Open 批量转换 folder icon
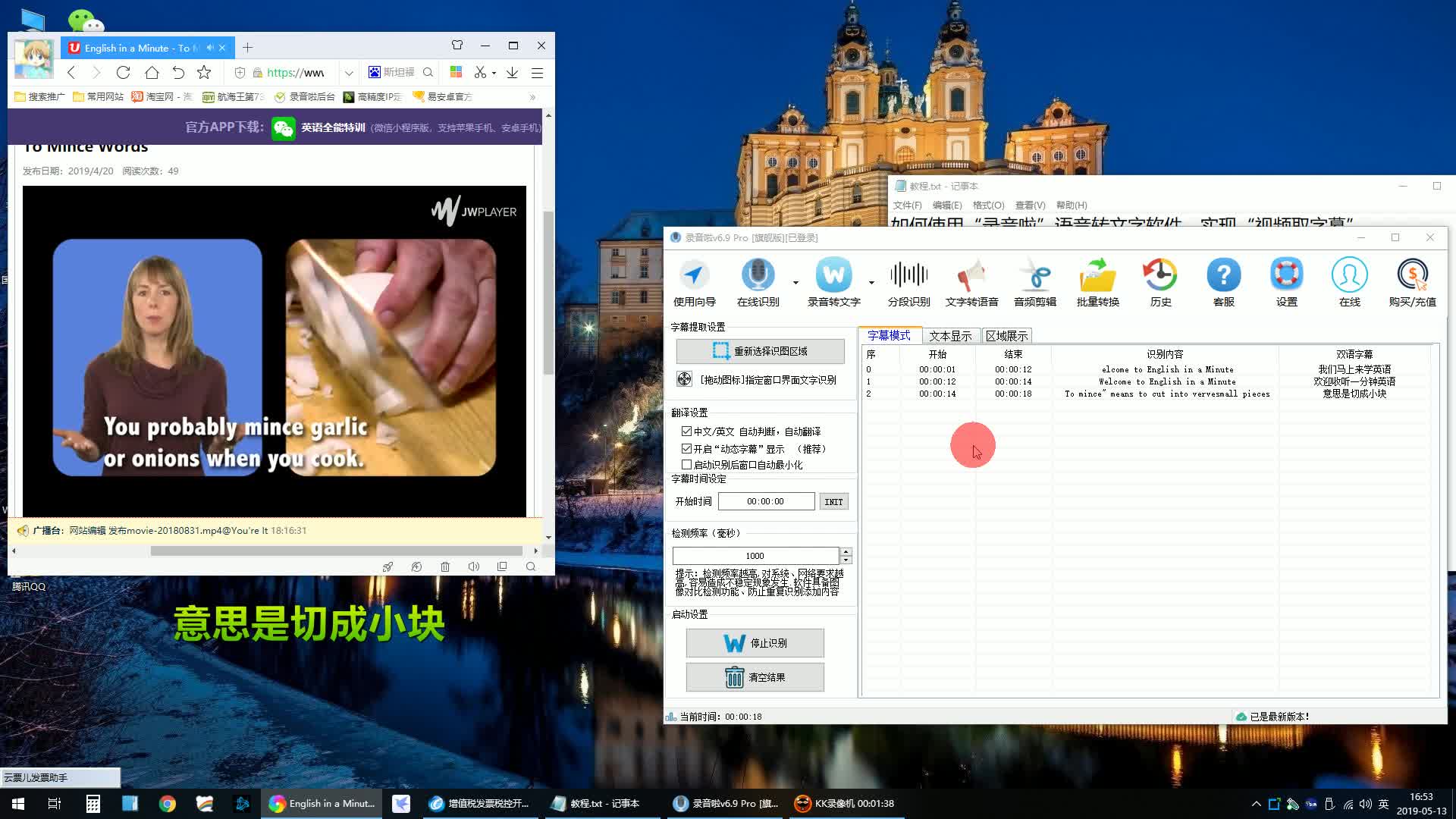The image size is (1456, 819). pyautogui.click(x=1097, y=276)
